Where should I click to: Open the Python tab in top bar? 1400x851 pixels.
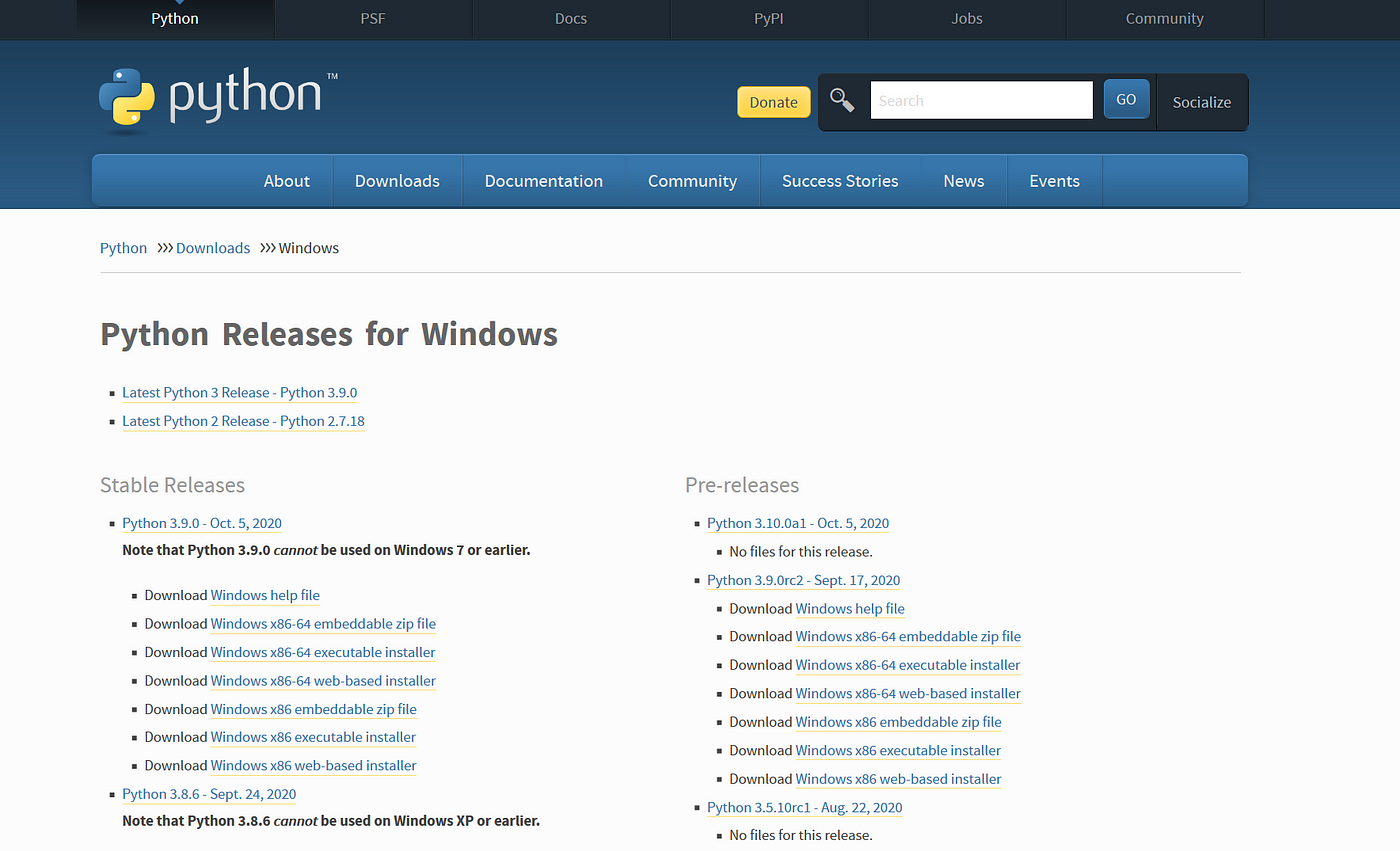point(175,19)
